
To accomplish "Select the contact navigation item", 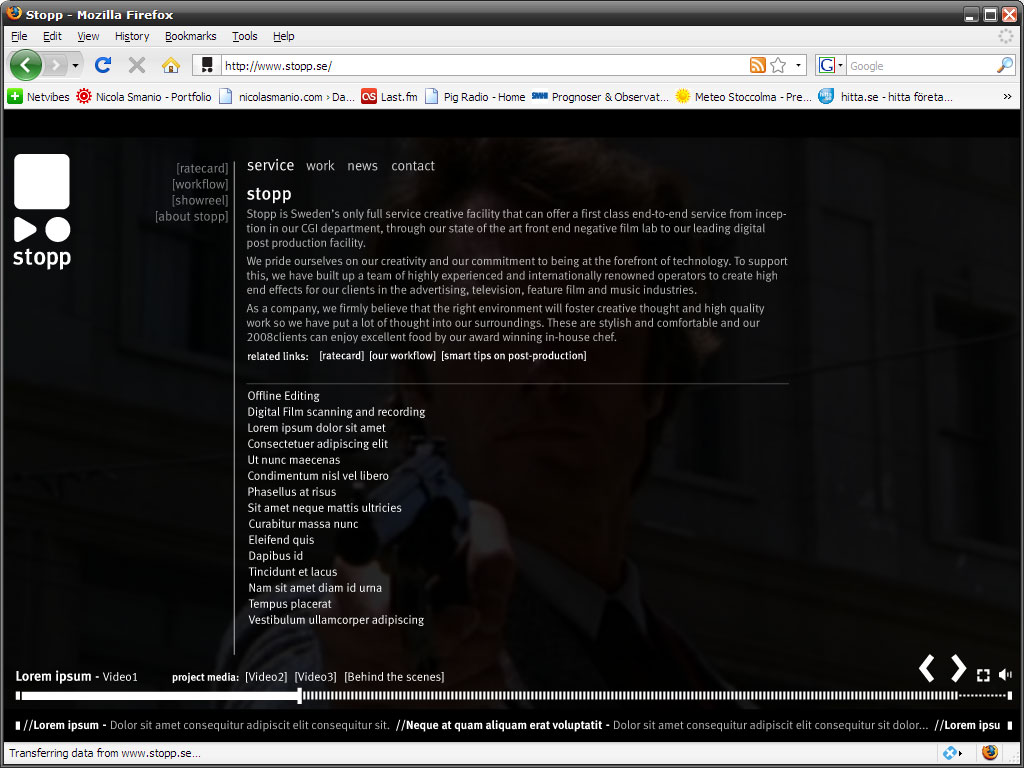I will 413,166.
